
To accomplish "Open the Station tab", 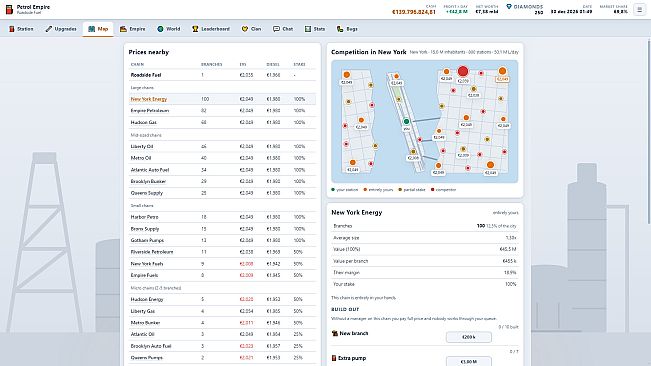I will [x=21, y=29].
